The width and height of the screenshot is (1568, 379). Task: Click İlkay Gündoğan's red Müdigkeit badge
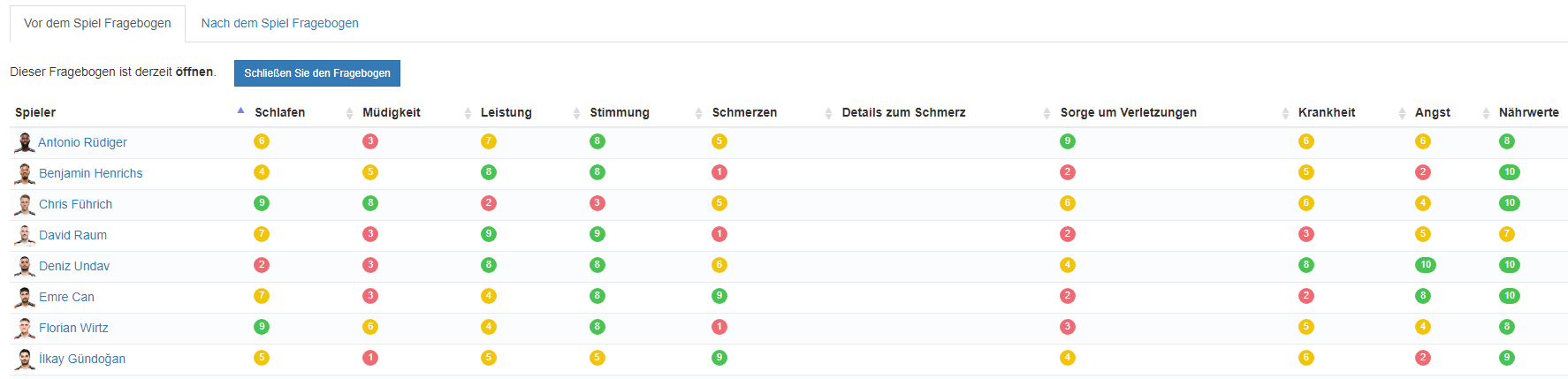(x=370, y=358)
